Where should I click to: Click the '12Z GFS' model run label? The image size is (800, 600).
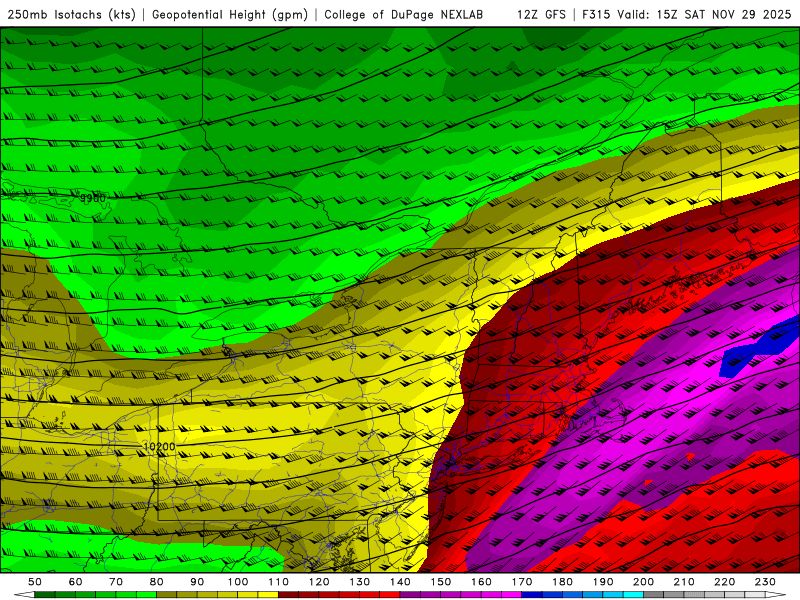point(541,14)
